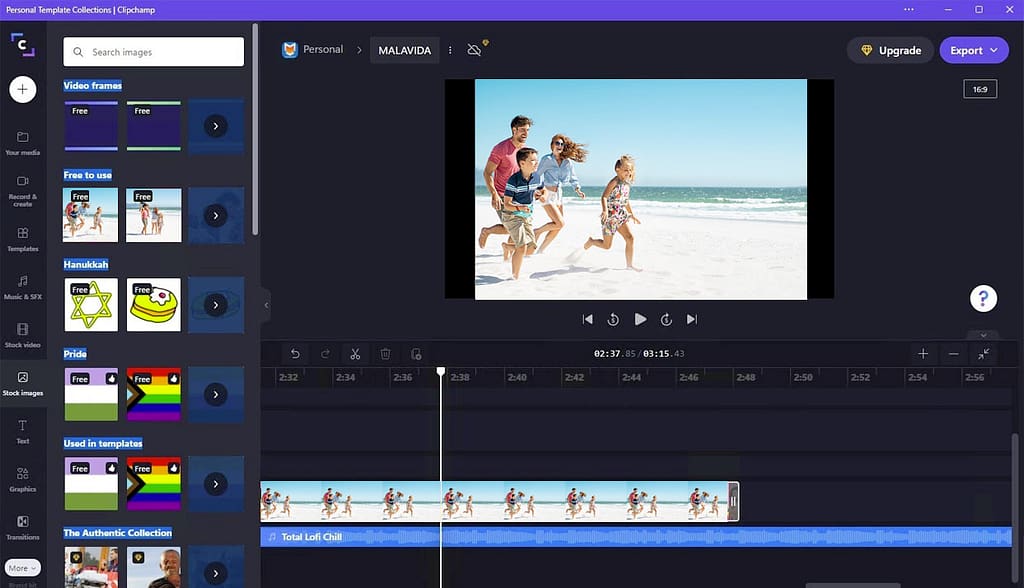Expand the Pride image category
The height and width of the screenshot is (588, 1024).
[x=216, y=394]
